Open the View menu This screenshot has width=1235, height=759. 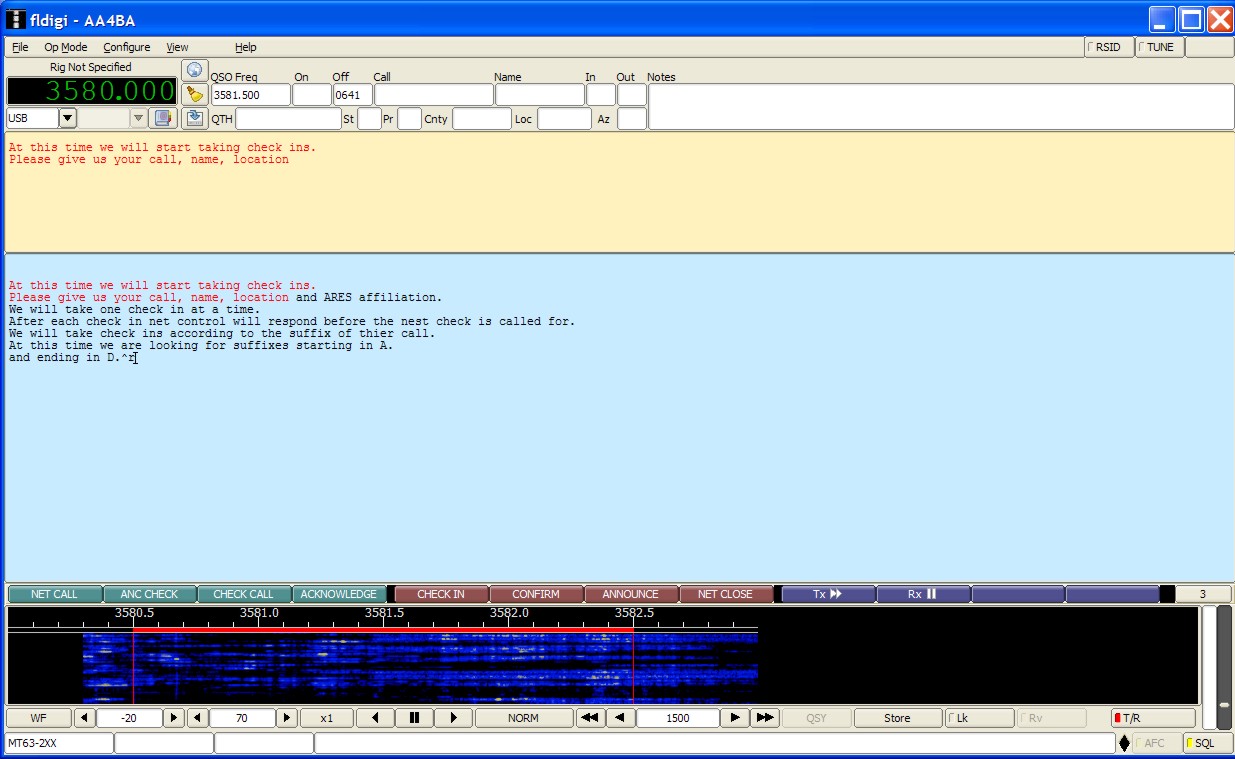tap(177, 47)
